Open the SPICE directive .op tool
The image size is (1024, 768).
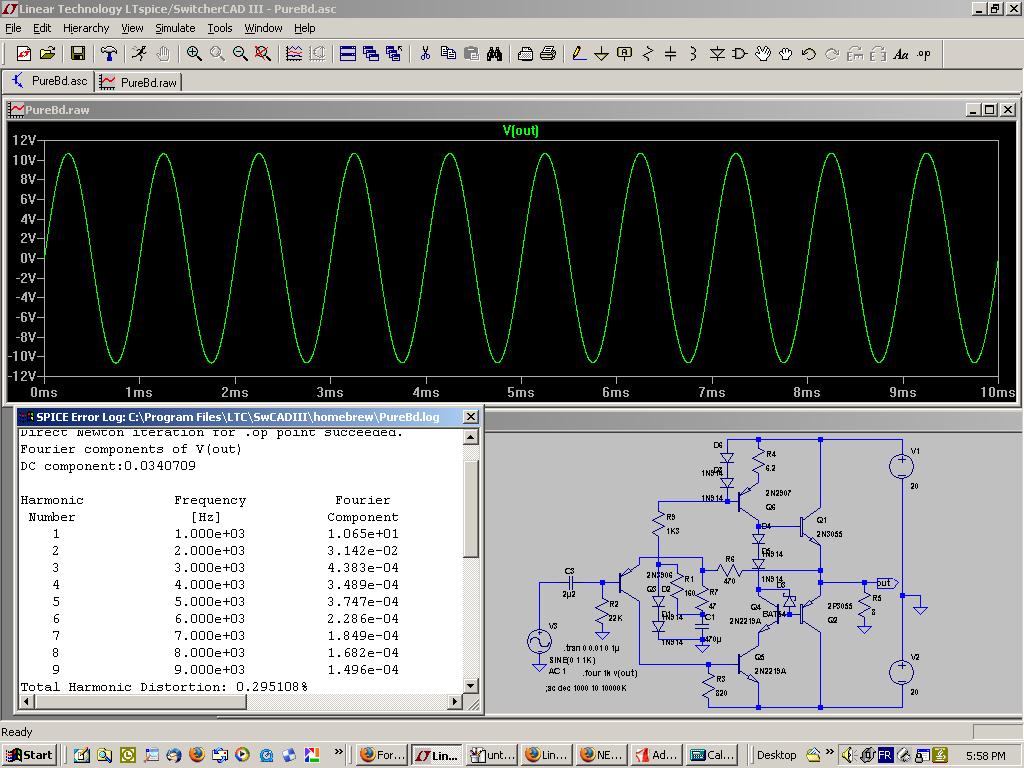tap(923, 54)
